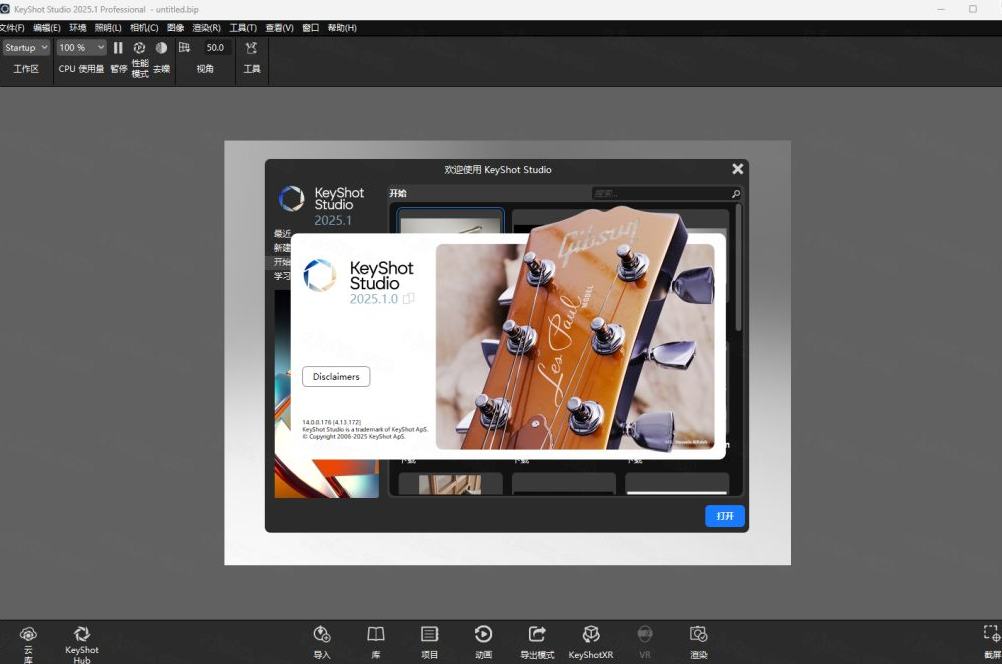Open the 环境 menu
Image resolution: width=1002 pixels, height=664 pixels.
[77, 28]
